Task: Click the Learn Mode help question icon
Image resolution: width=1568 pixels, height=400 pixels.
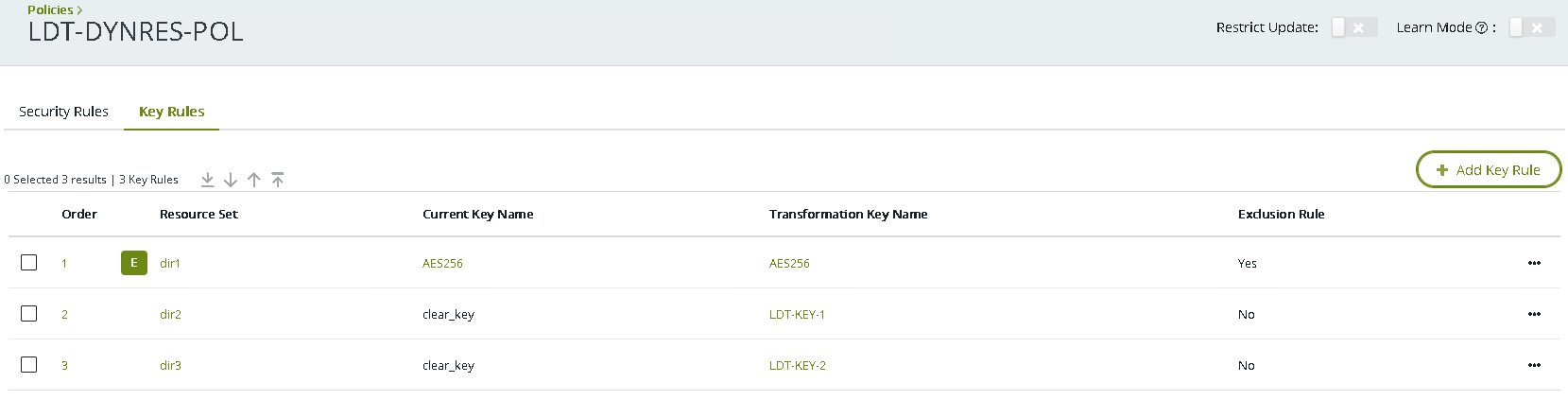Action: (x=1481, y=28)
